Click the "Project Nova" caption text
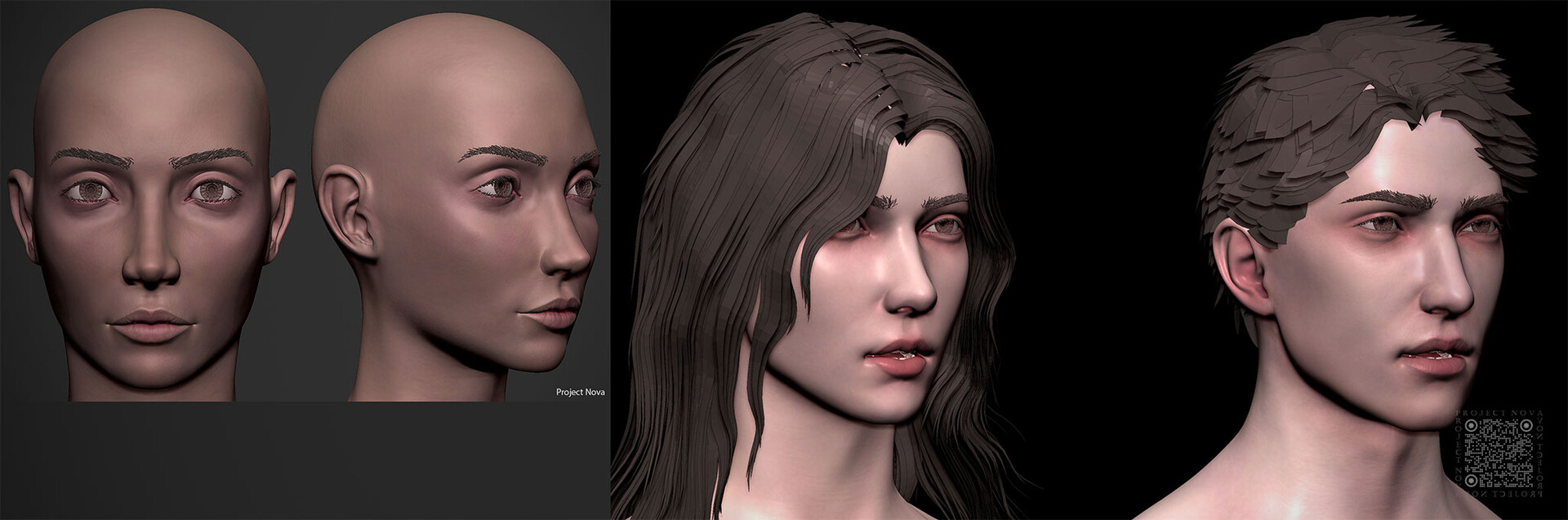The height and width of the screenshot is (520, 1568). (x=581, y=391)
